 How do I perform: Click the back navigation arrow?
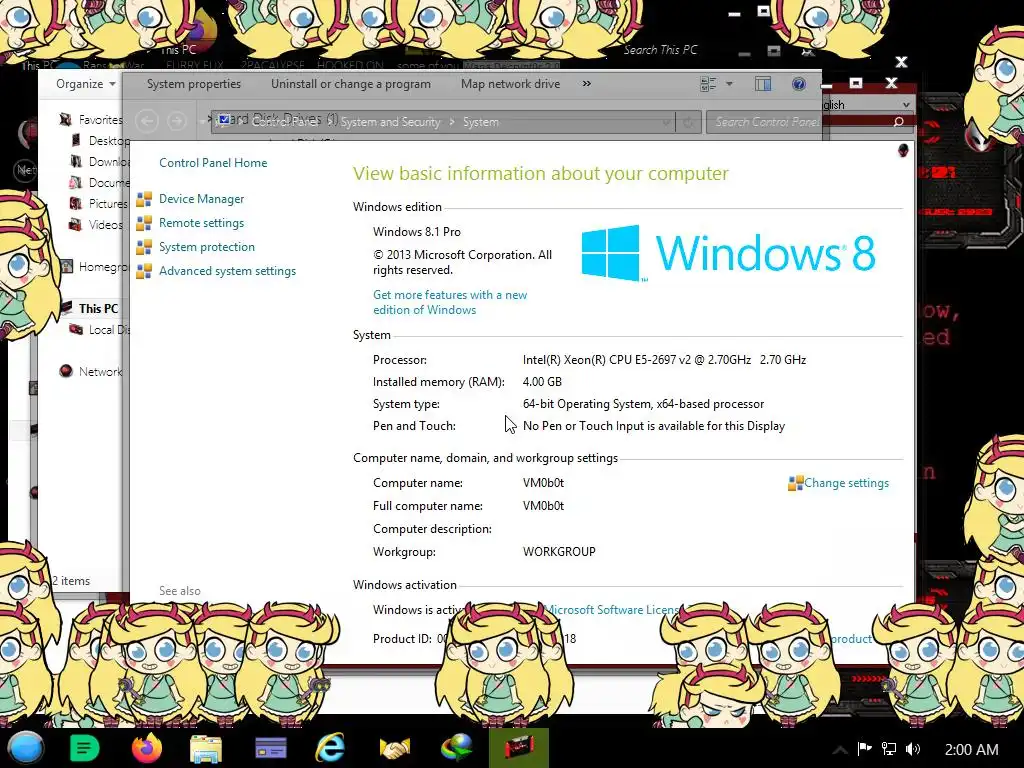coord(147,121)
